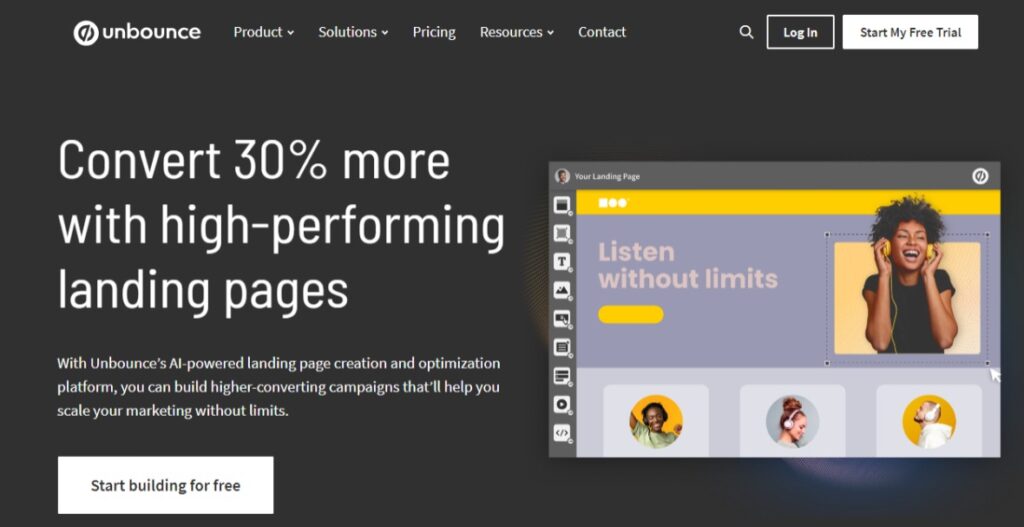Select the Custom HTML code widget icon
Viewport: 1024px width, 527px height.
pyautogui.click(x=562, y=432)
